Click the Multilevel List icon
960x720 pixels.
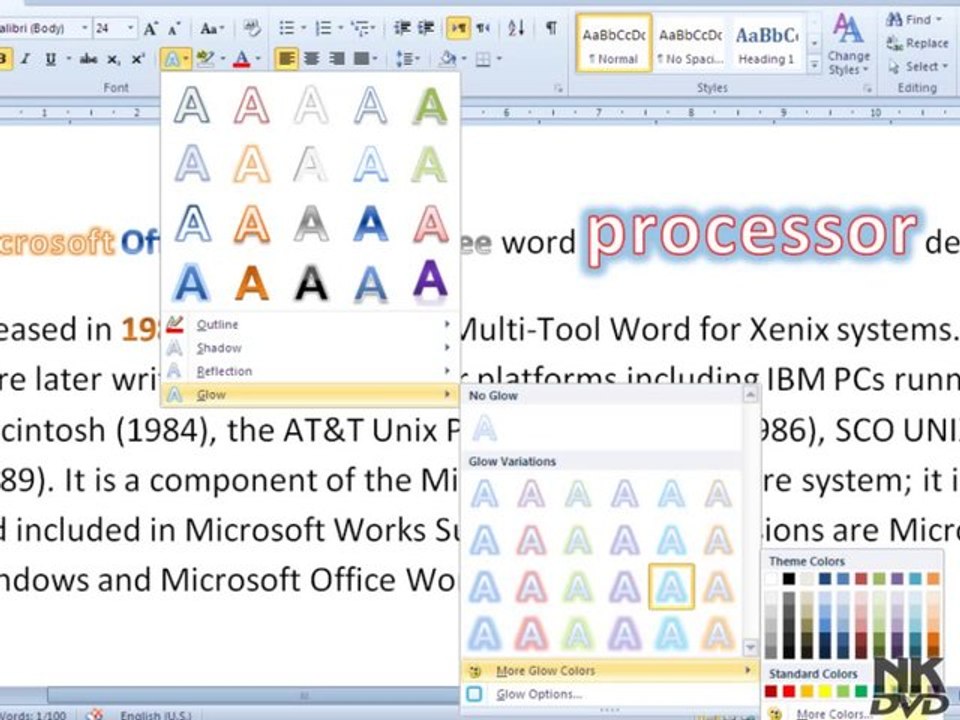pyautogui.click(x=360, y=28)
